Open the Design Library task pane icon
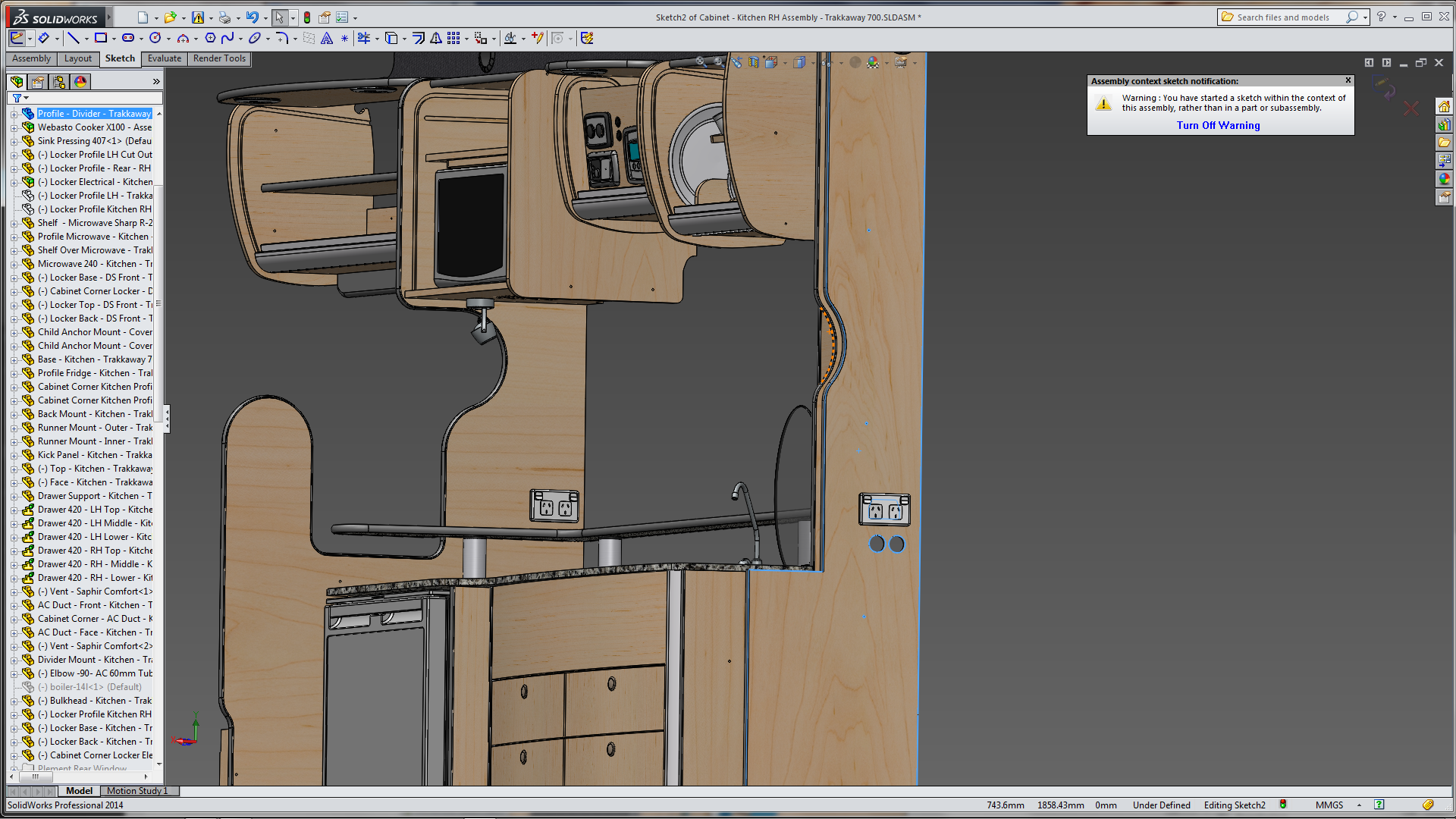The width and height of the screenshot is (1456, 819). point(1444,124)
